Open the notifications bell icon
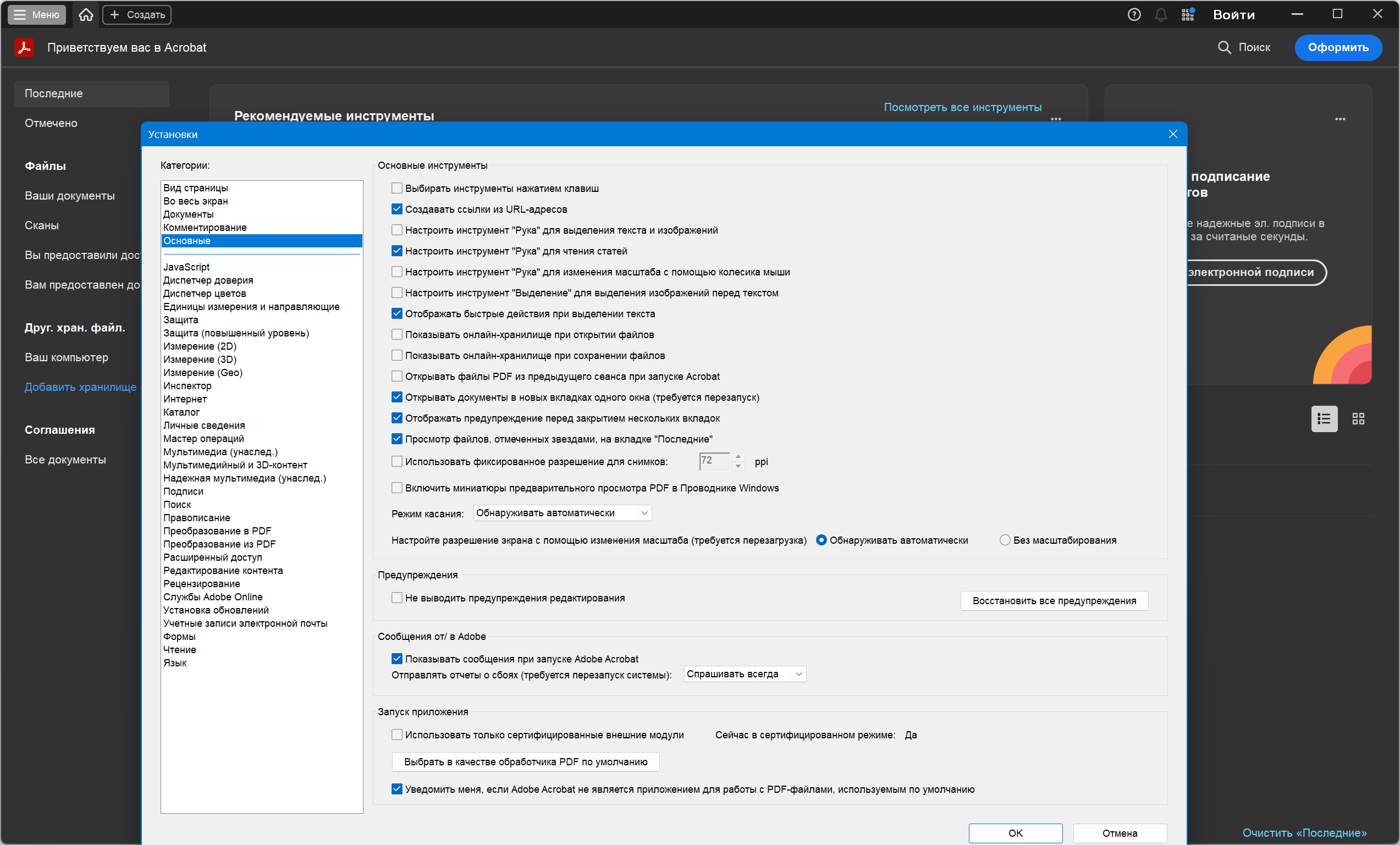This screenshot has height=845, width=1400. [1160, 15]
